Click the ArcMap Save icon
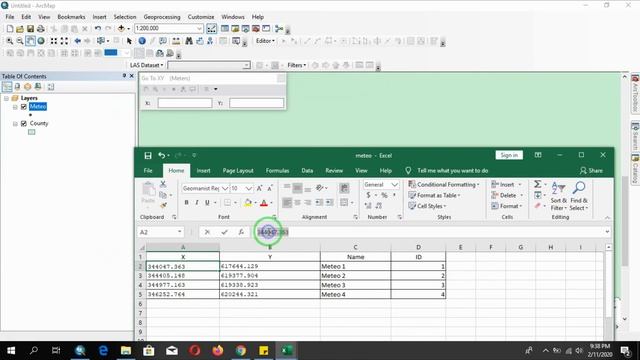Image resolution: width=640 pixels, height=360 pixels. point(30,29)
